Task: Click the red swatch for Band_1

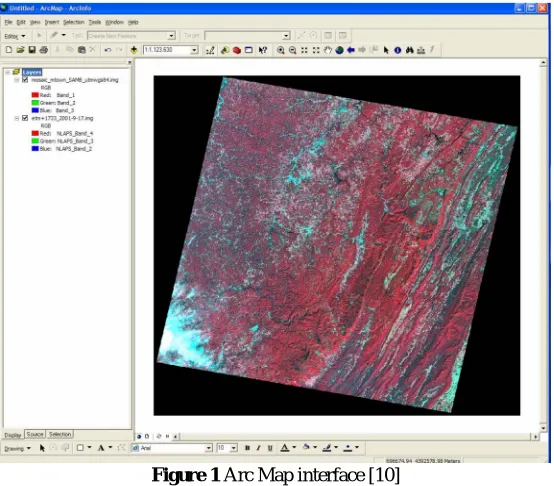Action: point(35,95)
